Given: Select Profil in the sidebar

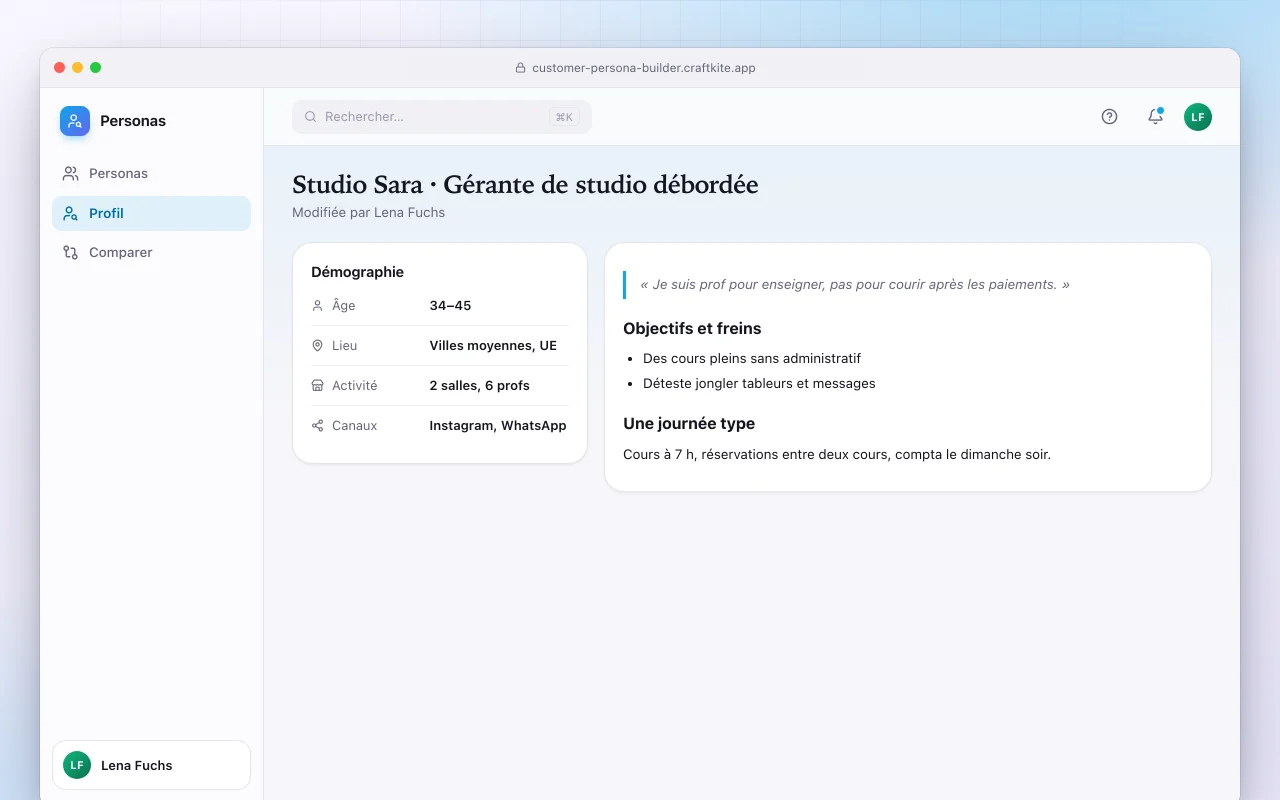Looking at the screenshot, I should [151, 213].
